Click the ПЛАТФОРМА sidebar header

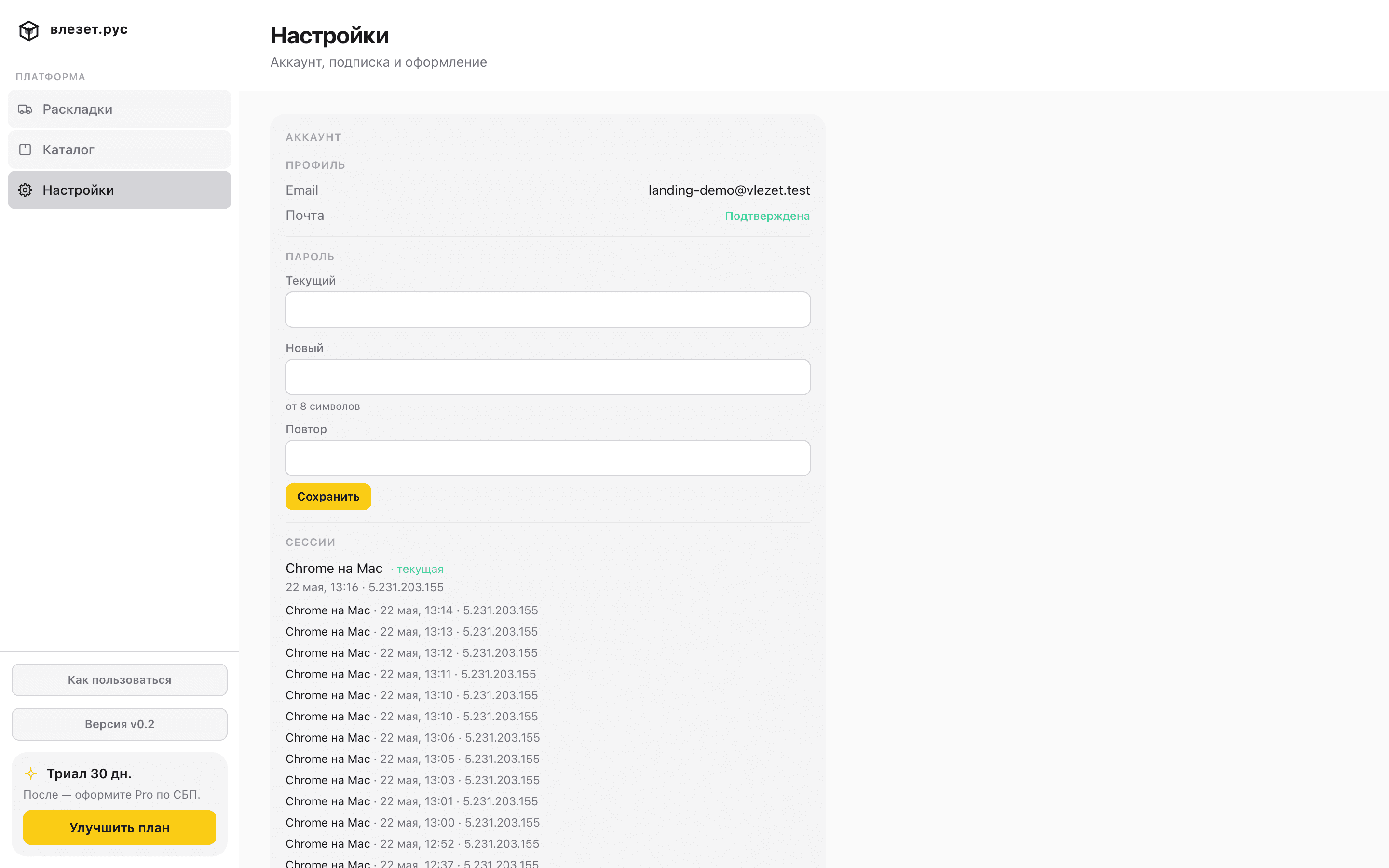(51, 77)
